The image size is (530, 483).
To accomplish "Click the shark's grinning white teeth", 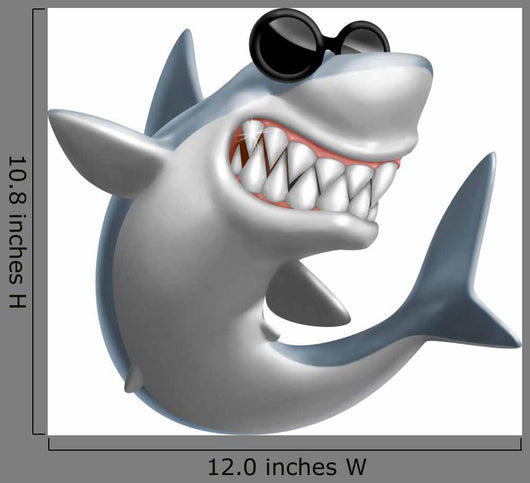I will pos(314,172).
